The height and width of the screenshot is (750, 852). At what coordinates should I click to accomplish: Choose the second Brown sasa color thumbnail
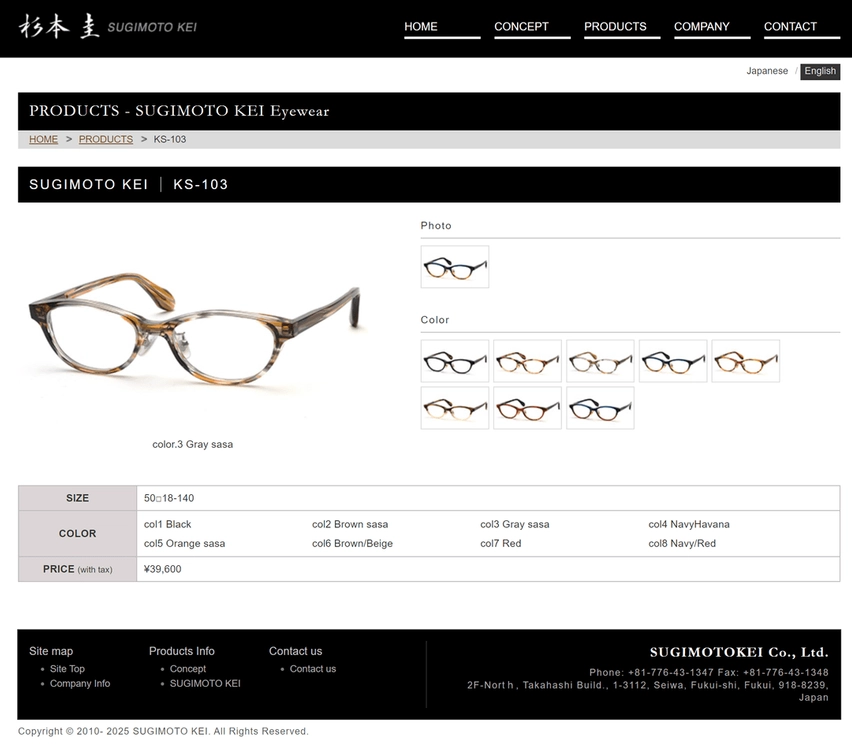[528, 361]
